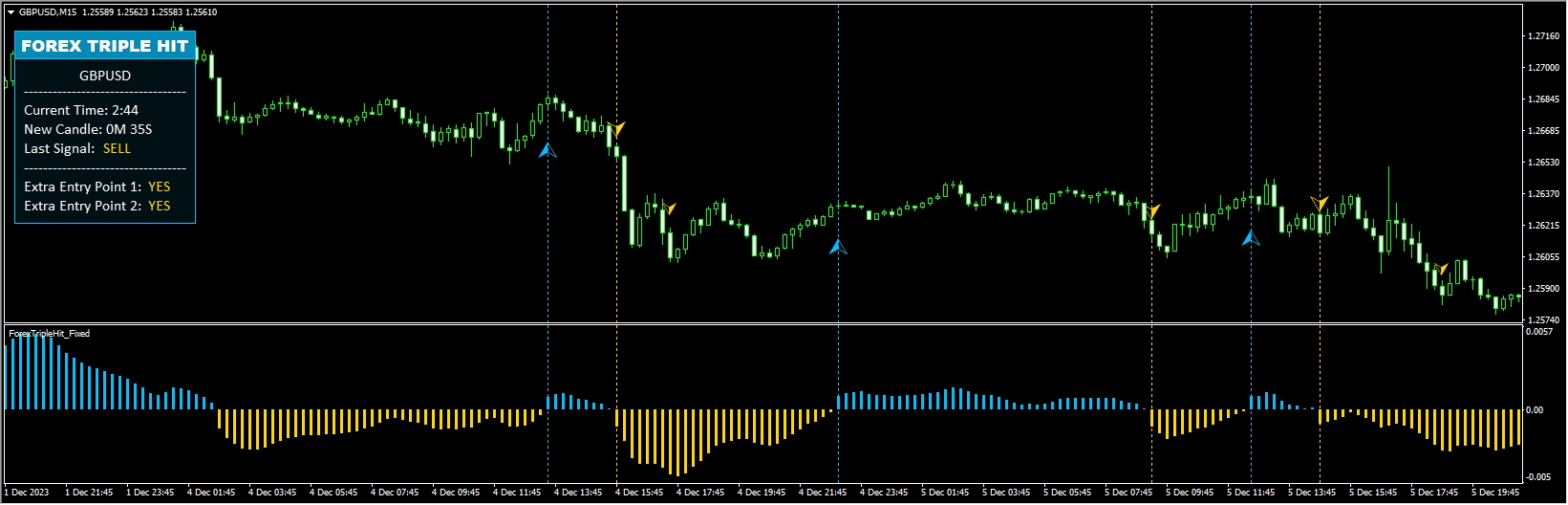Click the 1.26370 level on the price scale

pyautogui.click(x=1543, y=194)
